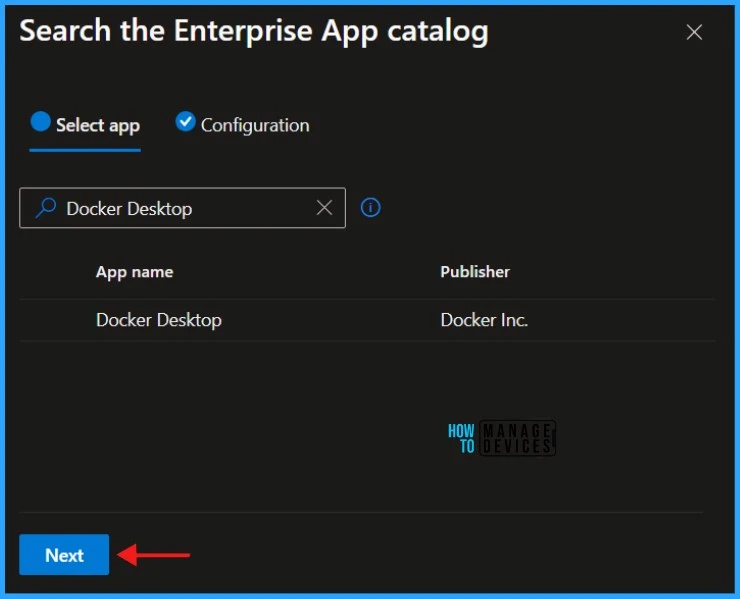Screen dimensions: 740x599
Task: Click inside the Docker Desktop search field
Action: [182, 208]
